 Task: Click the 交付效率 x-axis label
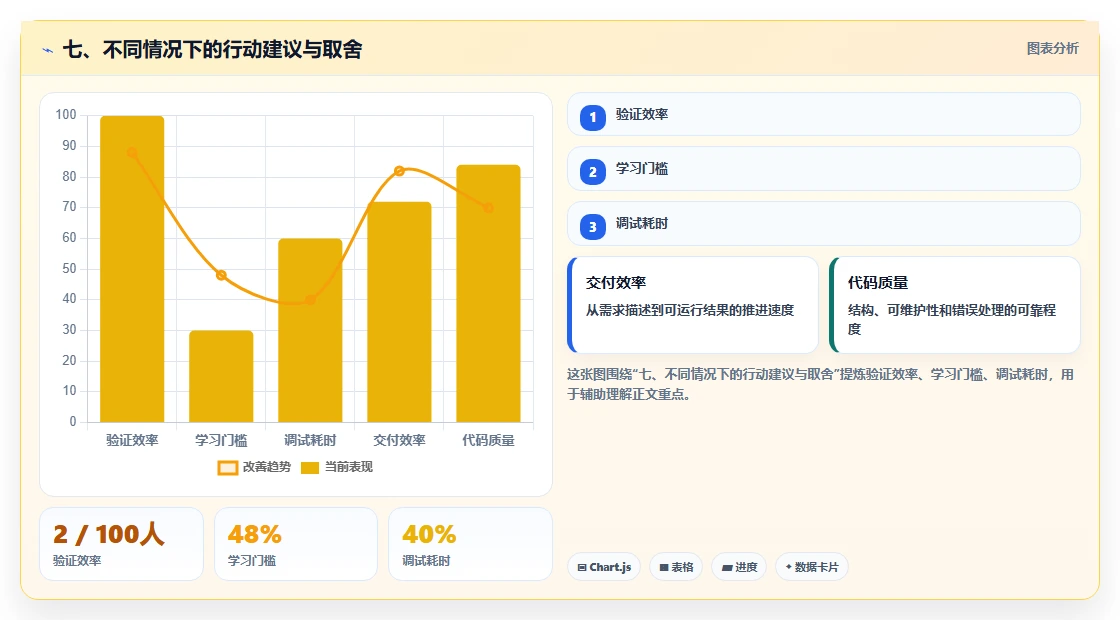pyautogui.click(x=399, y=441)
